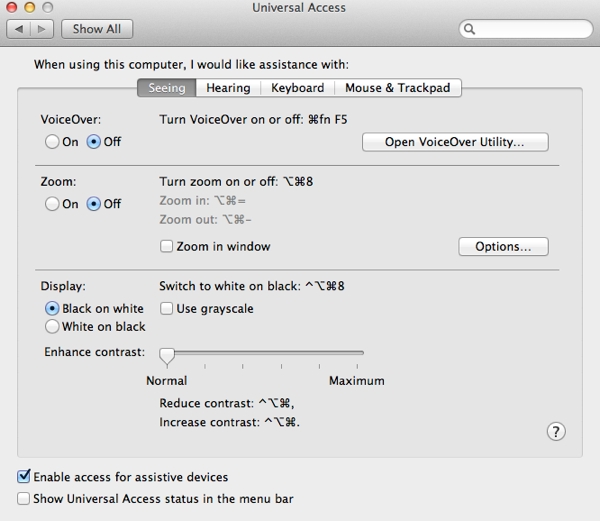Viewport: 600px width, 521px height.
Task: Click the 'Reduce contrast' shortcut text
Action: pyautogui.click(x=227, y=403)
